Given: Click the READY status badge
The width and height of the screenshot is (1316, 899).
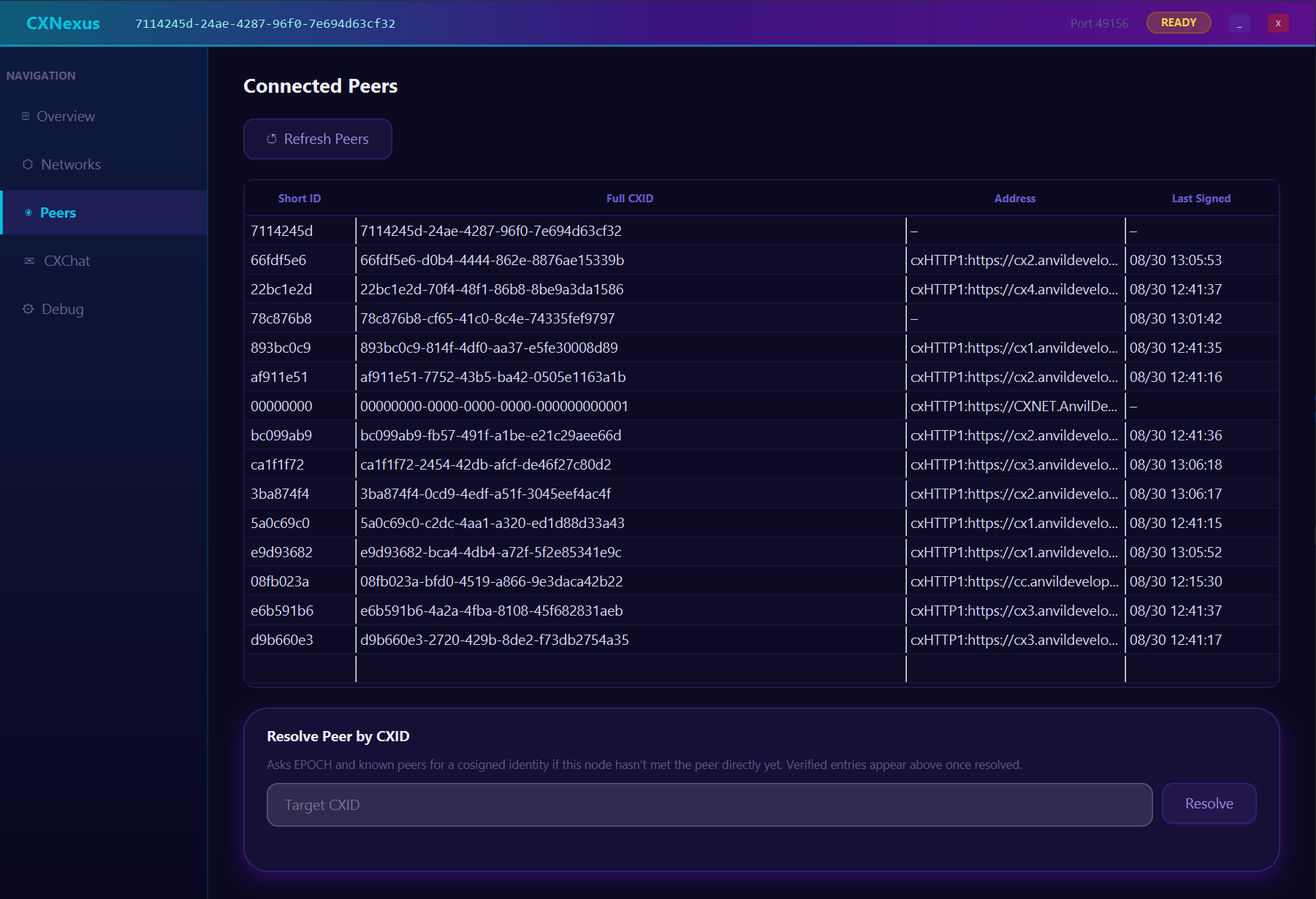Looking at the screenshot, I should (x=1179, y=23).
